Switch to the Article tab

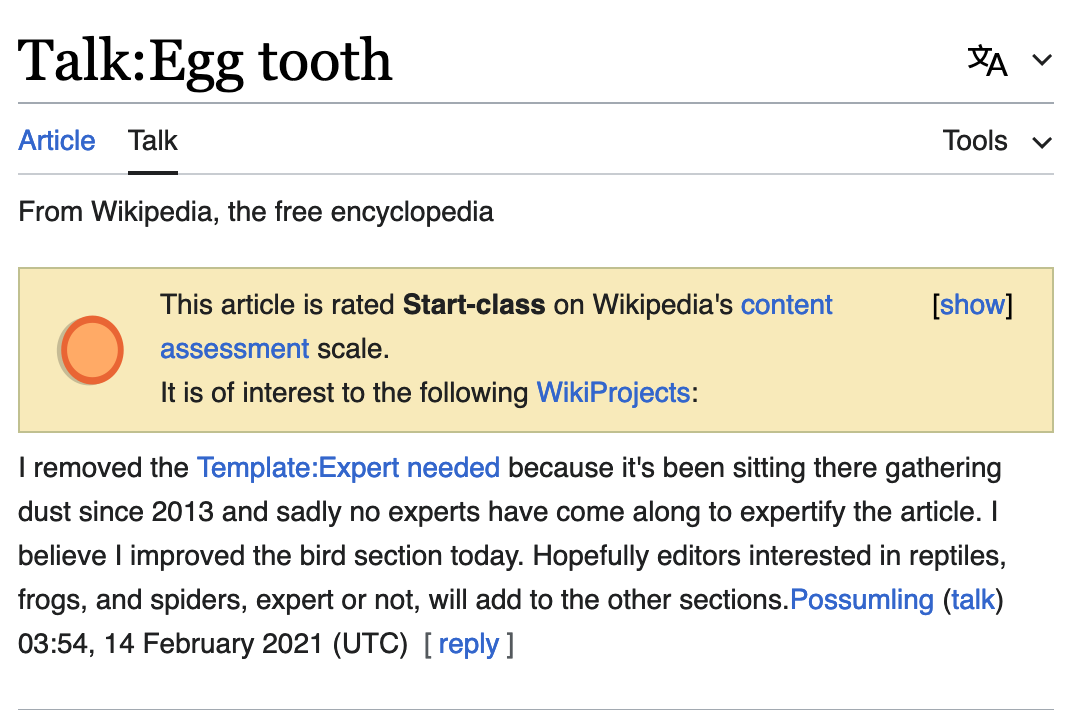tap(57, 141)
